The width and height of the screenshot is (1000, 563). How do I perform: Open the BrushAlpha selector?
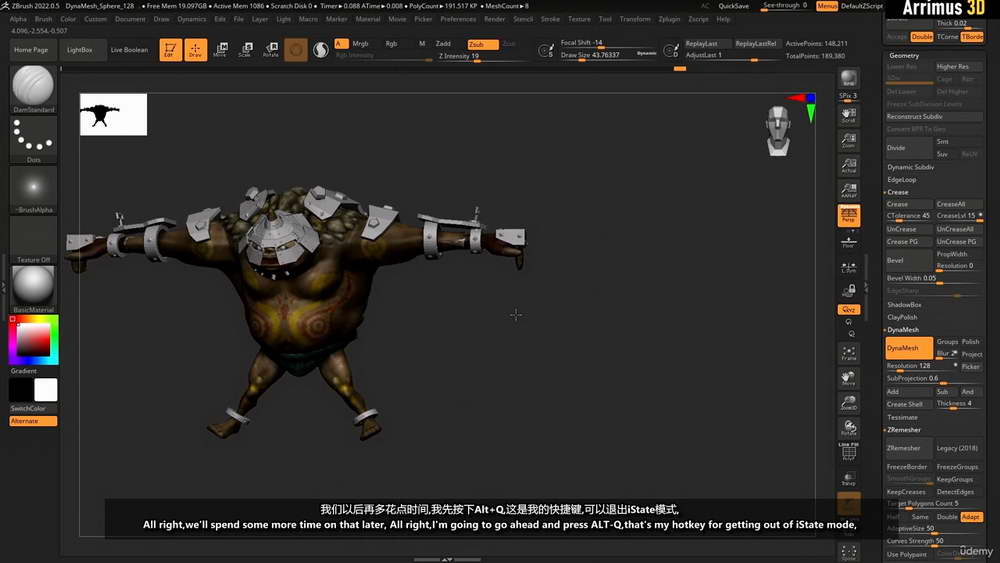coord(33,189)
